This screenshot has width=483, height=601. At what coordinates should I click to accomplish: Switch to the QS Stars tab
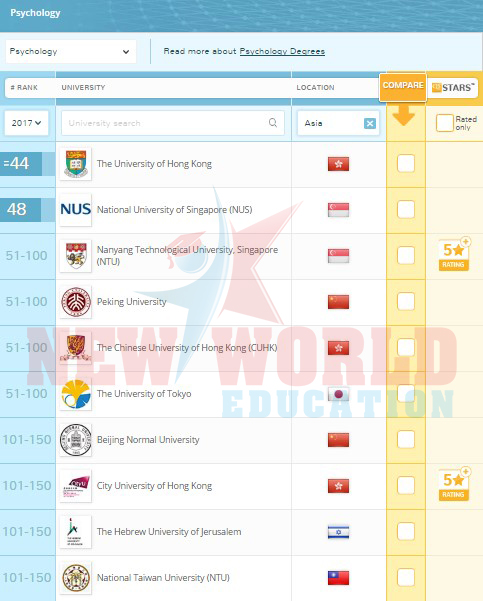[x=453, y=87]
